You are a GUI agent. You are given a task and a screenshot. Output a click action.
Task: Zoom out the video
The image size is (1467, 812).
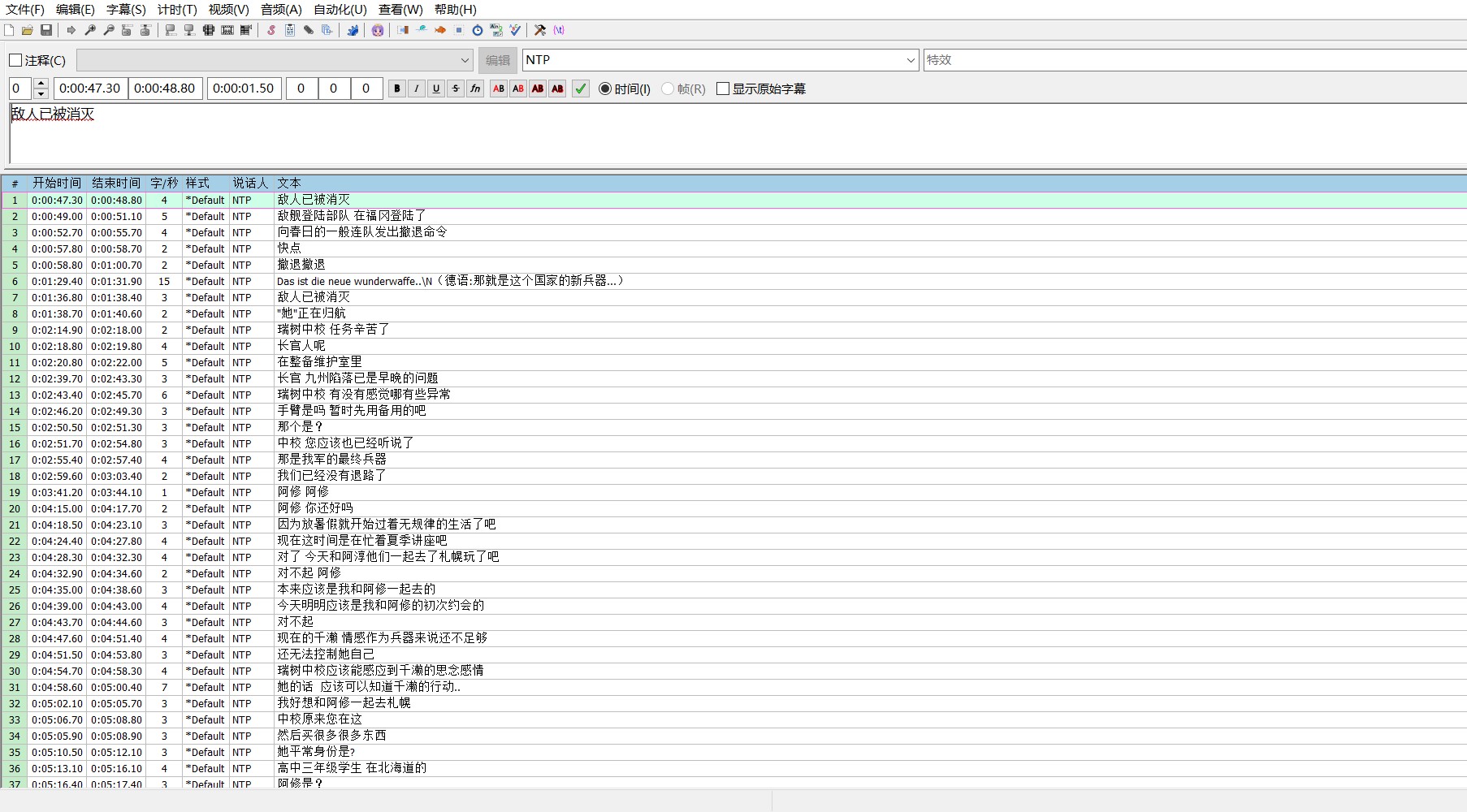click(109, 30)
